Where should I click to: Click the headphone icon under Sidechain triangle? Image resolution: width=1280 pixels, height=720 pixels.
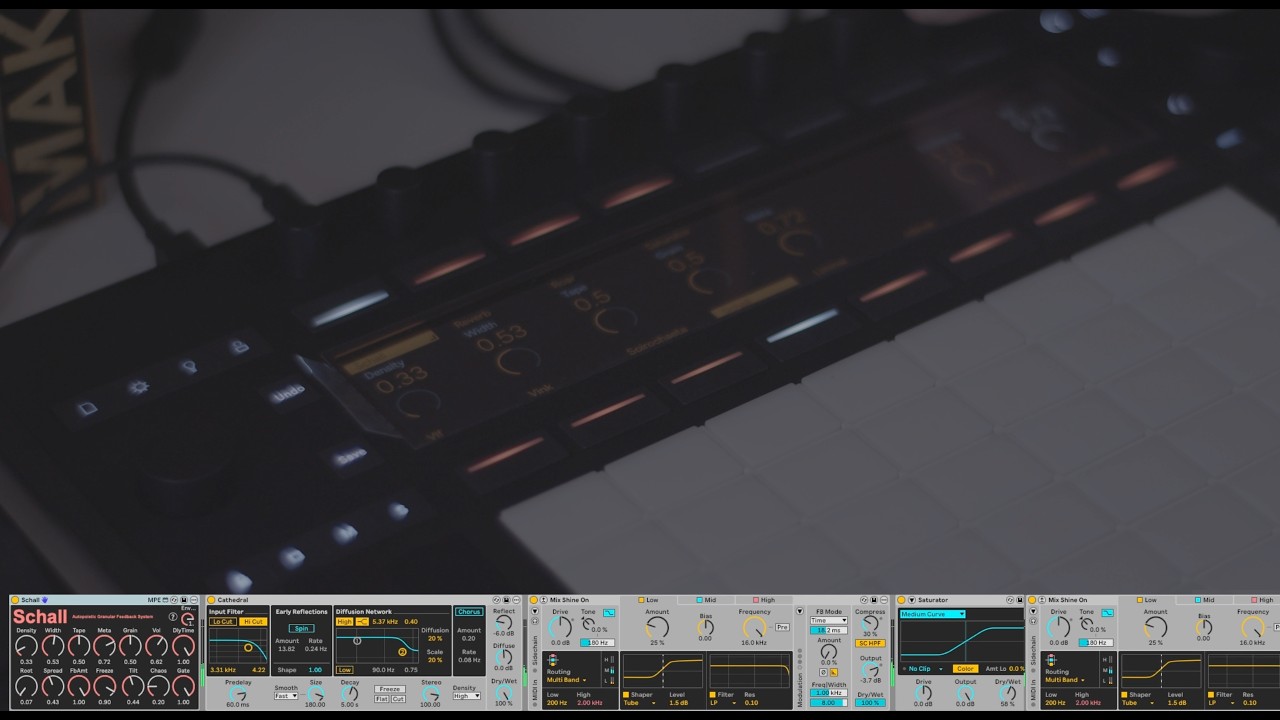coord(534,620)
